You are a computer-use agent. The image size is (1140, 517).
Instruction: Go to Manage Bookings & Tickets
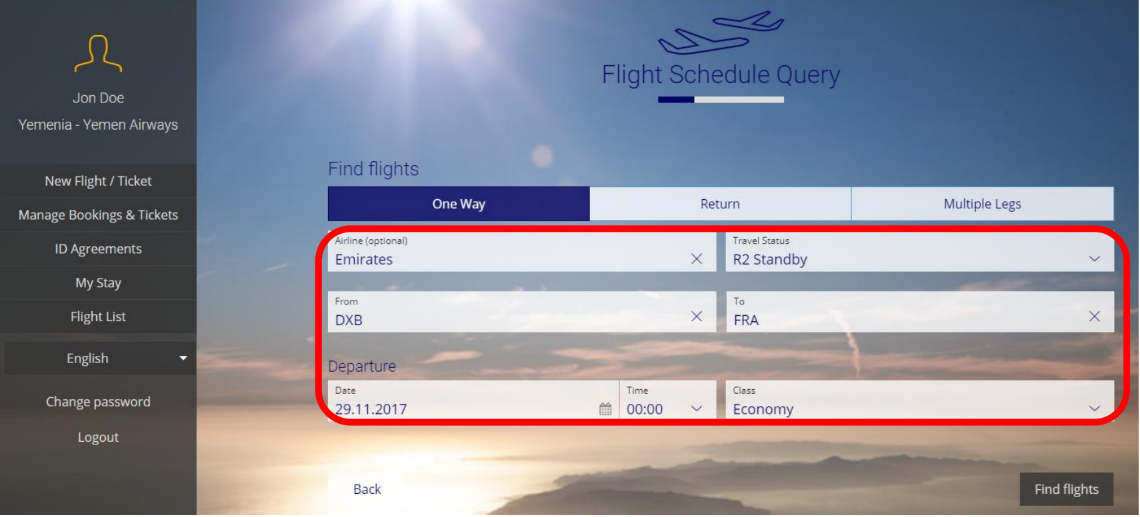[x=98, y=215]
